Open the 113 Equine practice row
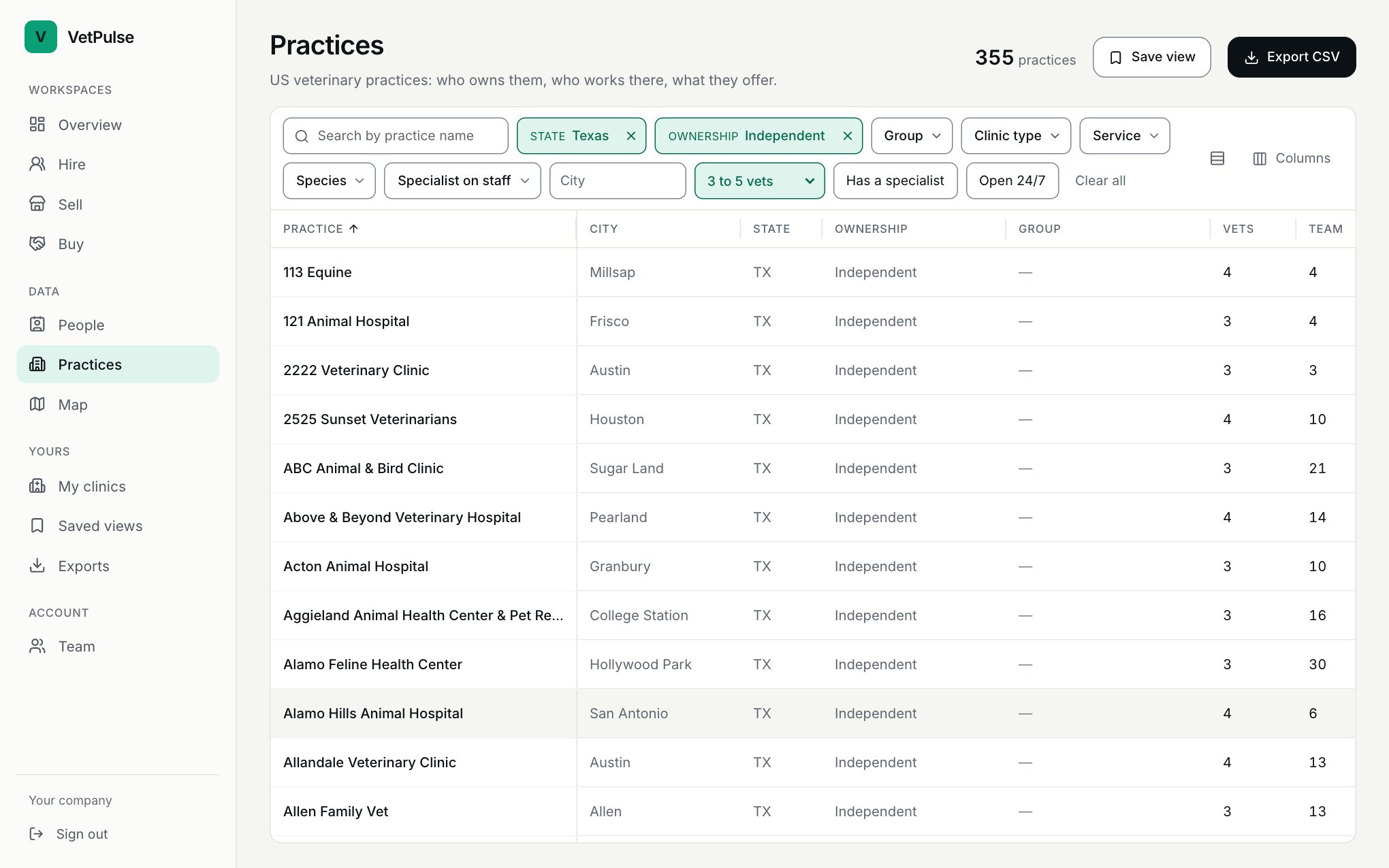This screenshot has height=868, width=1389. (x=813, y=272)
